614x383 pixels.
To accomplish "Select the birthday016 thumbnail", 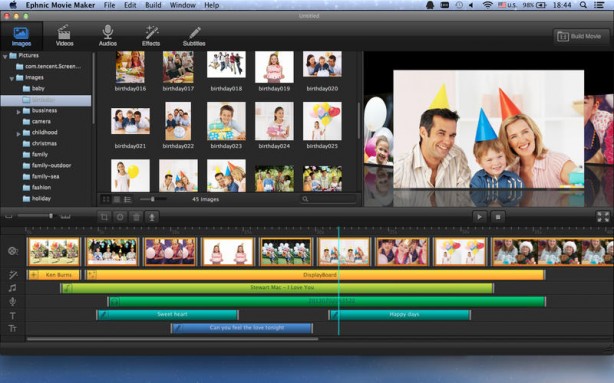I will click(x=130, y=67).
